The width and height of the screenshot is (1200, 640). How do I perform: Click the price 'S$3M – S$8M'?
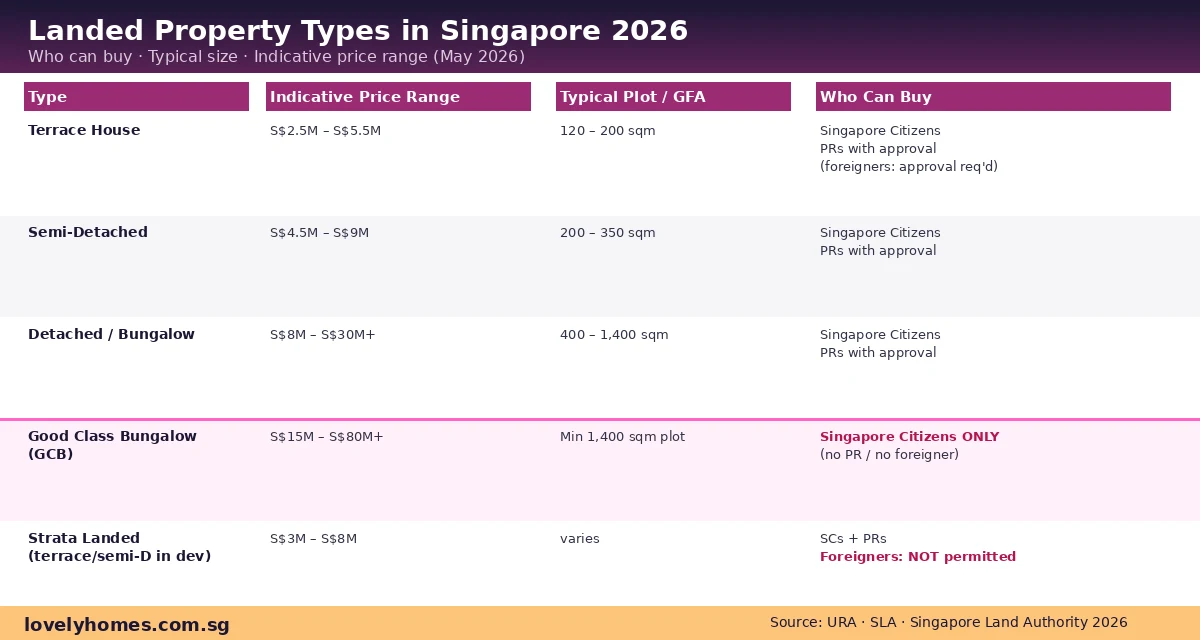tap(313, 539)
